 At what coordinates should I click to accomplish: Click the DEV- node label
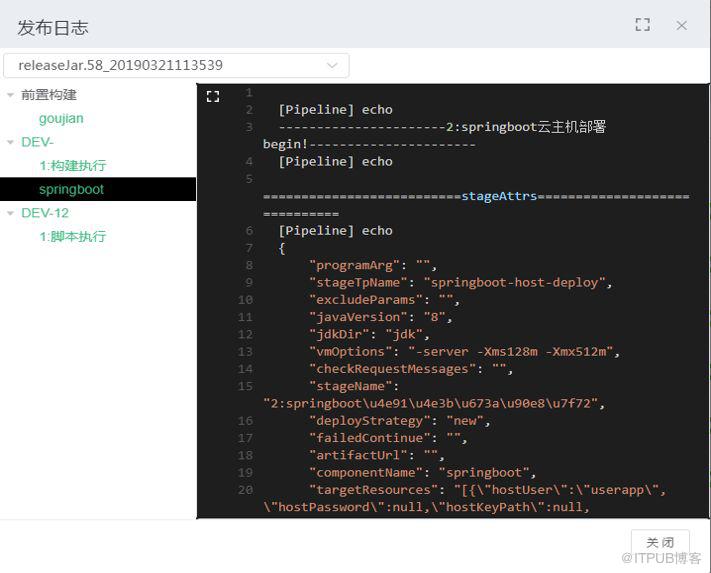point(37,142)
